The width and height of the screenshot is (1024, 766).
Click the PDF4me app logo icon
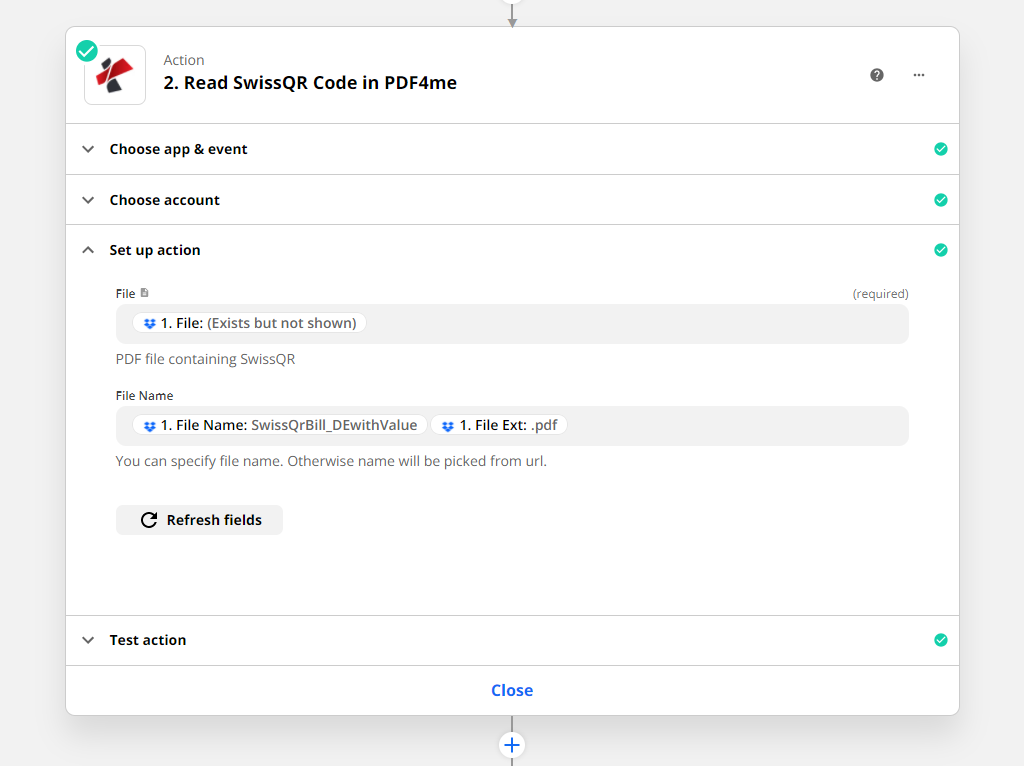115,75
